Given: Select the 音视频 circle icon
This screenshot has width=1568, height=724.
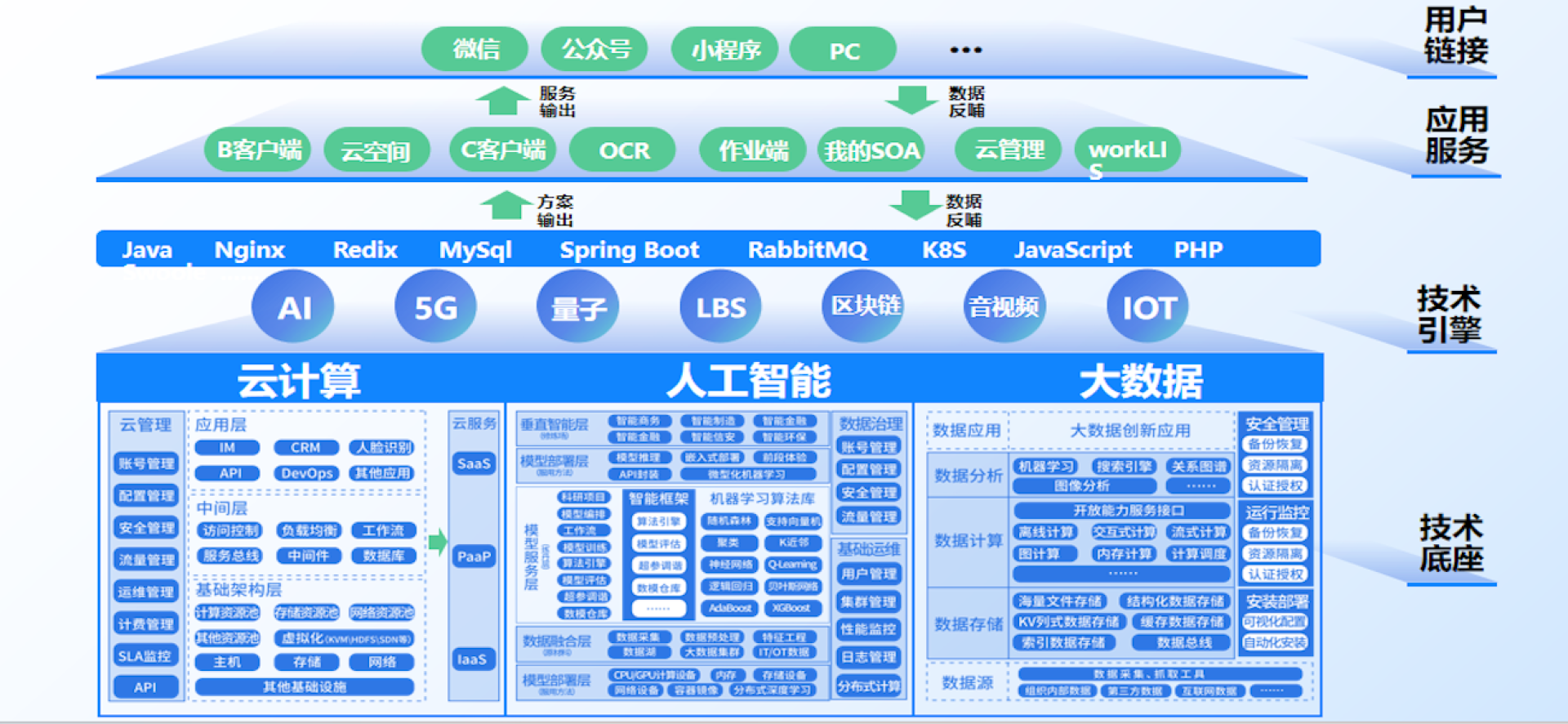Looking at the screenshot, I should click(1004, 307).
